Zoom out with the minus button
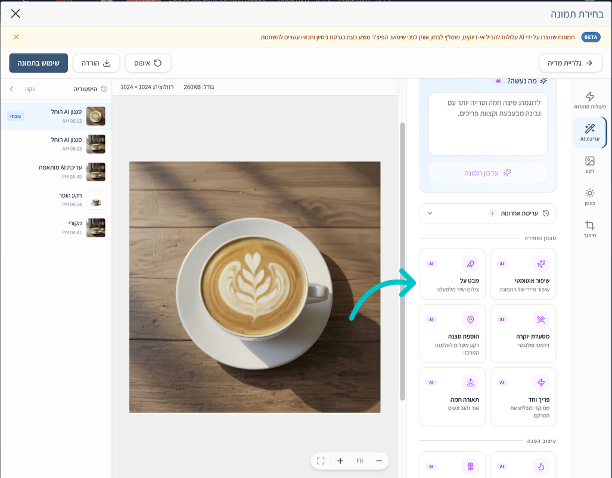The width and height of the screenshot is (612, 478). (379, 461)
